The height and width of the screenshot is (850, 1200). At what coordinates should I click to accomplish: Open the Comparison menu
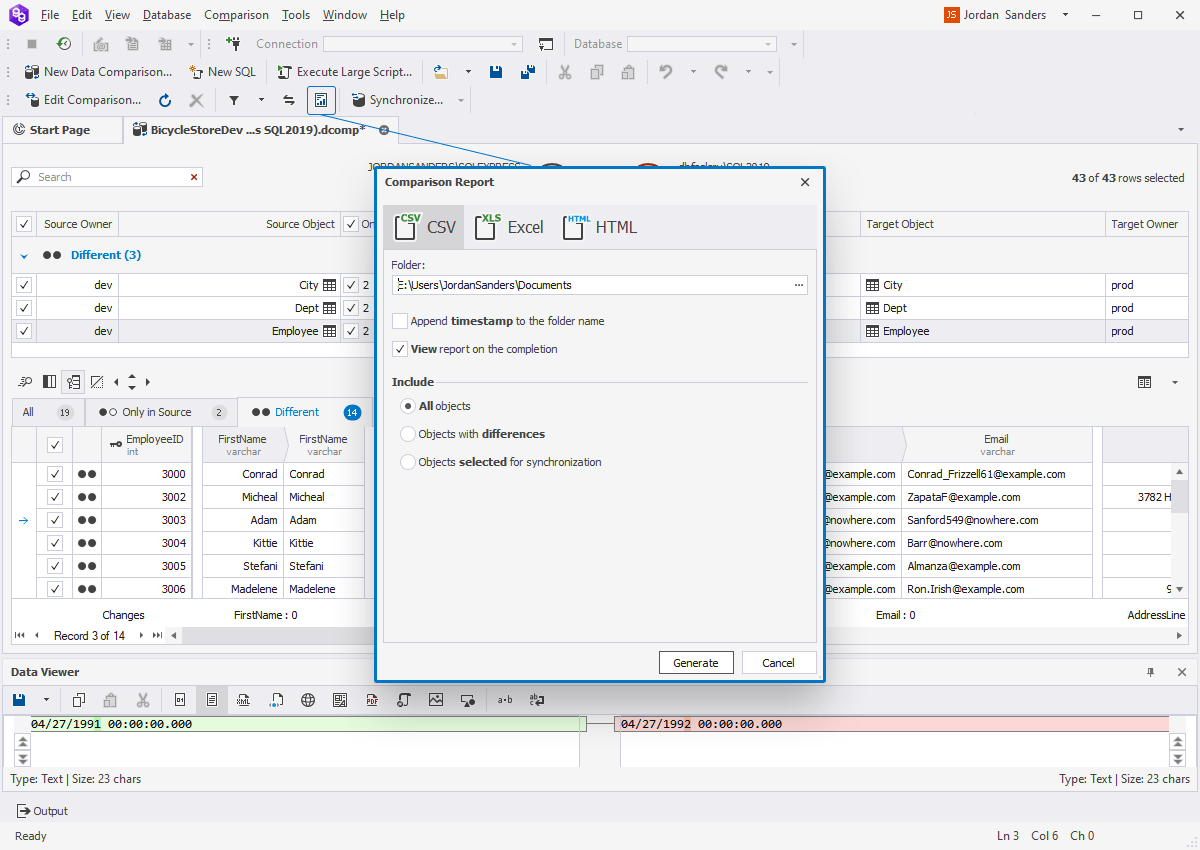click(236, 14)
